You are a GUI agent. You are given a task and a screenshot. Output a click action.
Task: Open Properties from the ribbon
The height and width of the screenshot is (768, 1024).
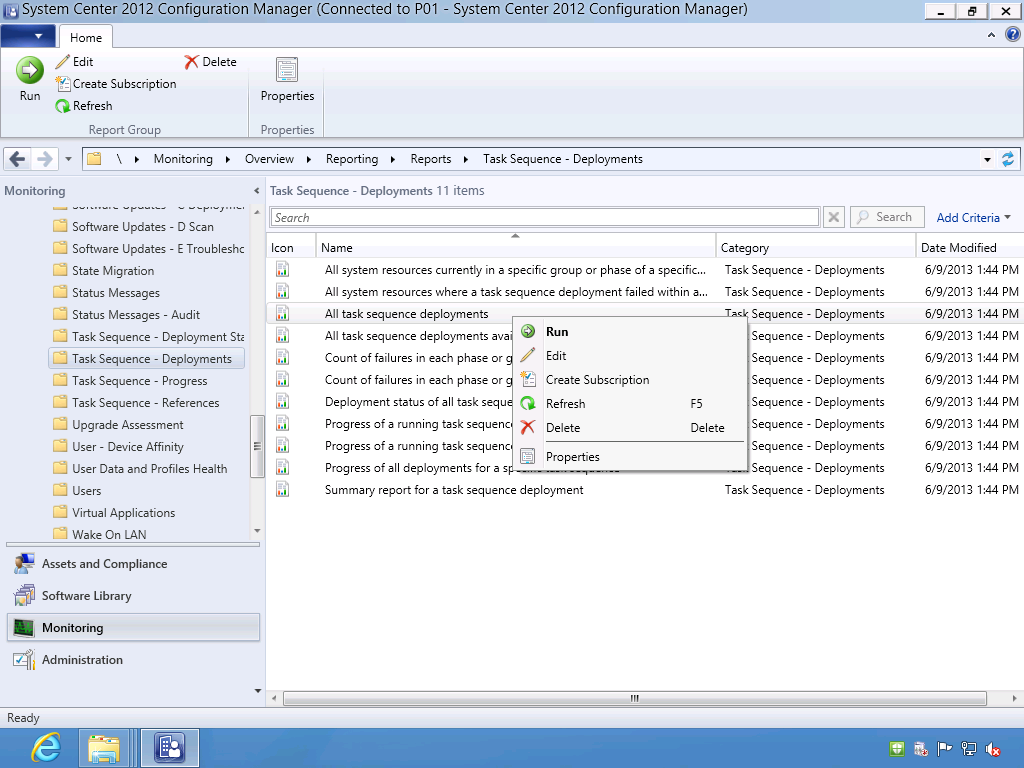pyautogui.click(x=287, y=80)
